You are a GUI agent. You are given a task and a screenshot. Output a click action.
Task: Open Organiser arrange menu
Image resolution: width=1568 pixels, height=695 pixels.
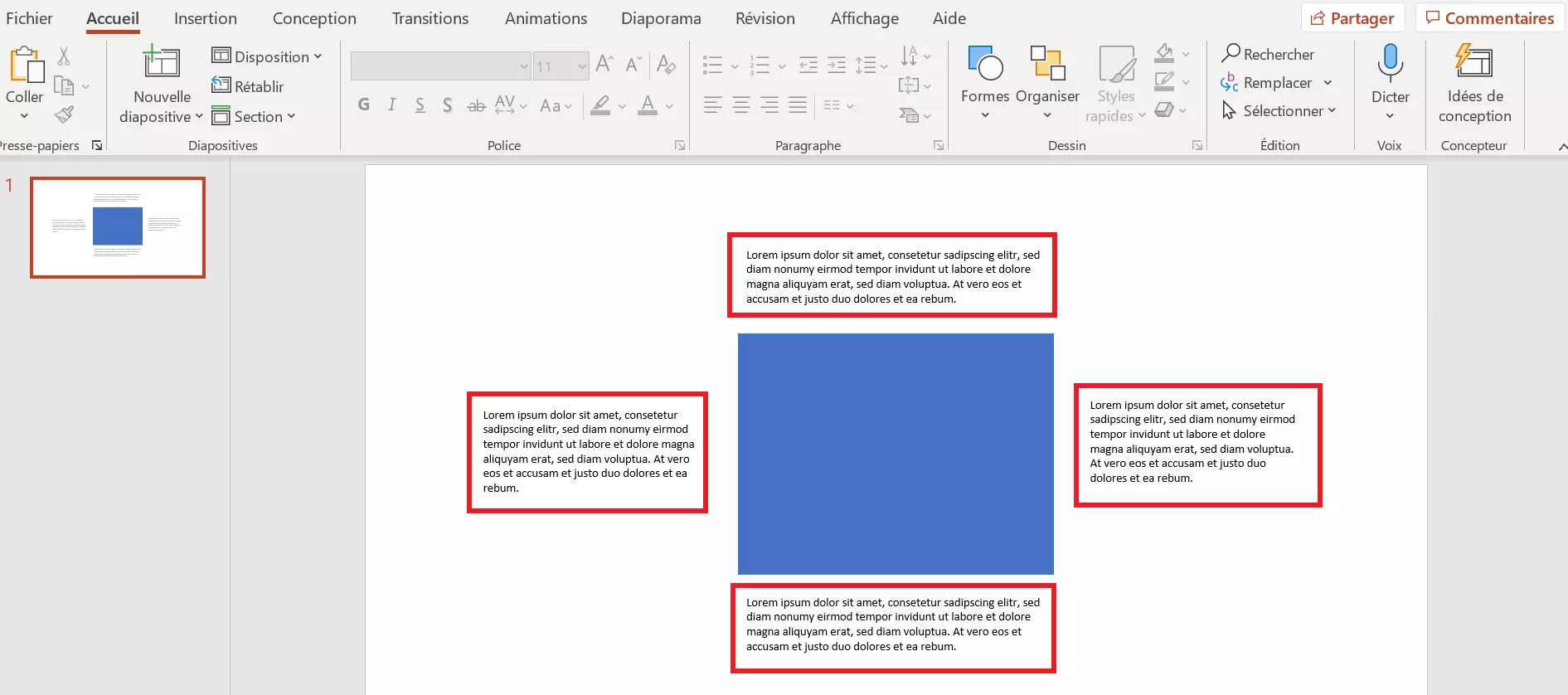(x=1047, y=82)
